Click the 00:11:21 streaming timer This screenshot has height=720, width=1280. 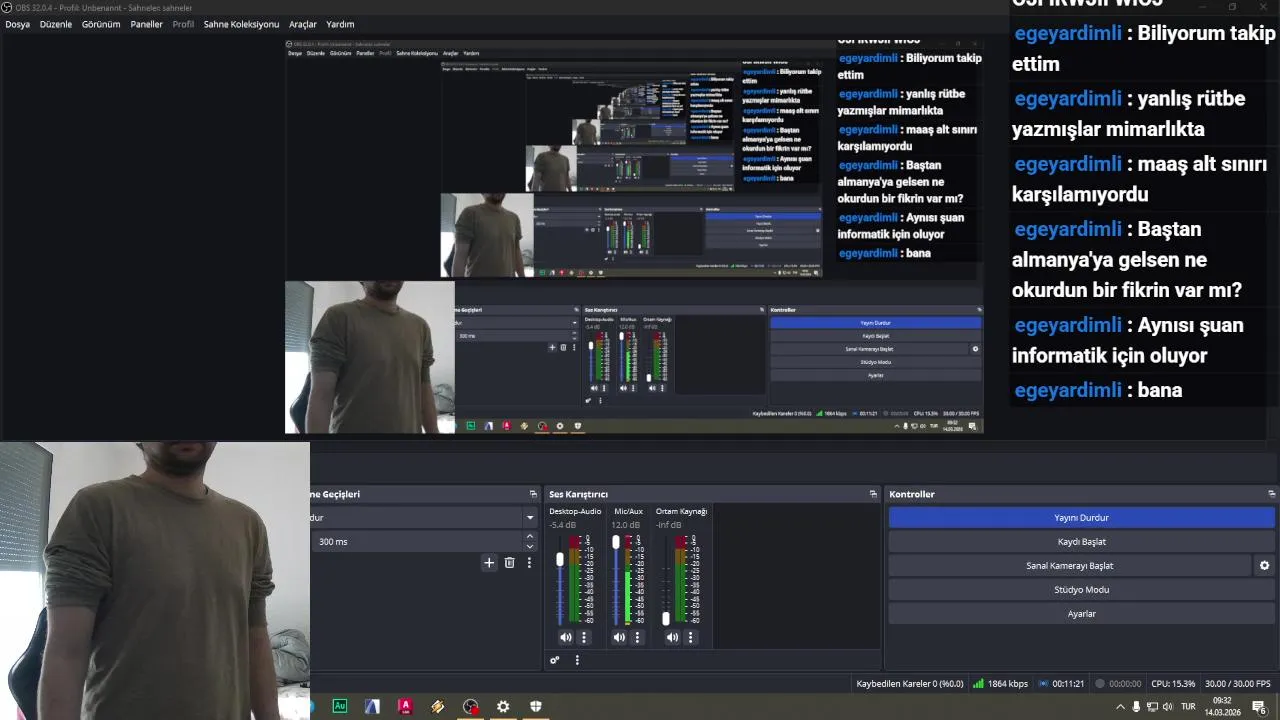(x=1061, y=684)
